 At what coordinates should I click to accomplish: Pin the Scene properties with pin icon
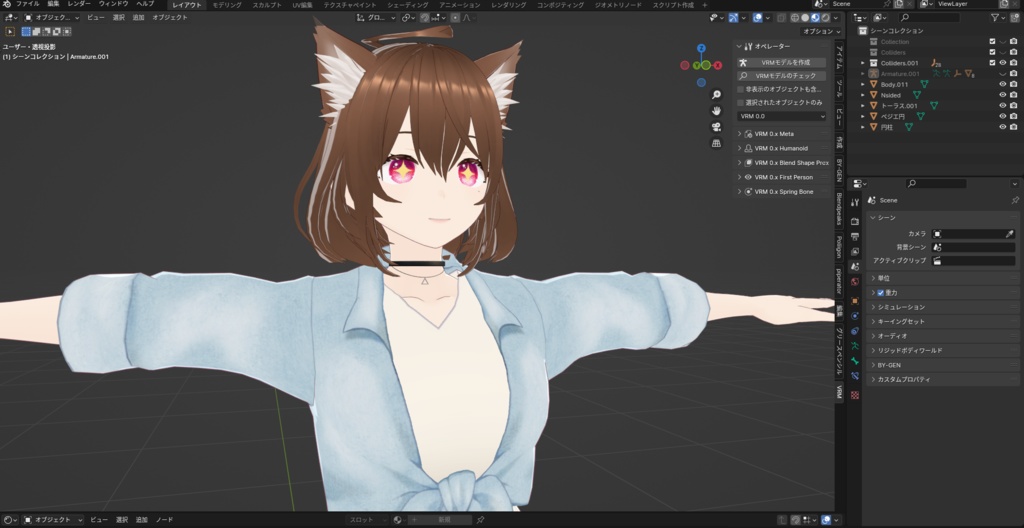1015,200
